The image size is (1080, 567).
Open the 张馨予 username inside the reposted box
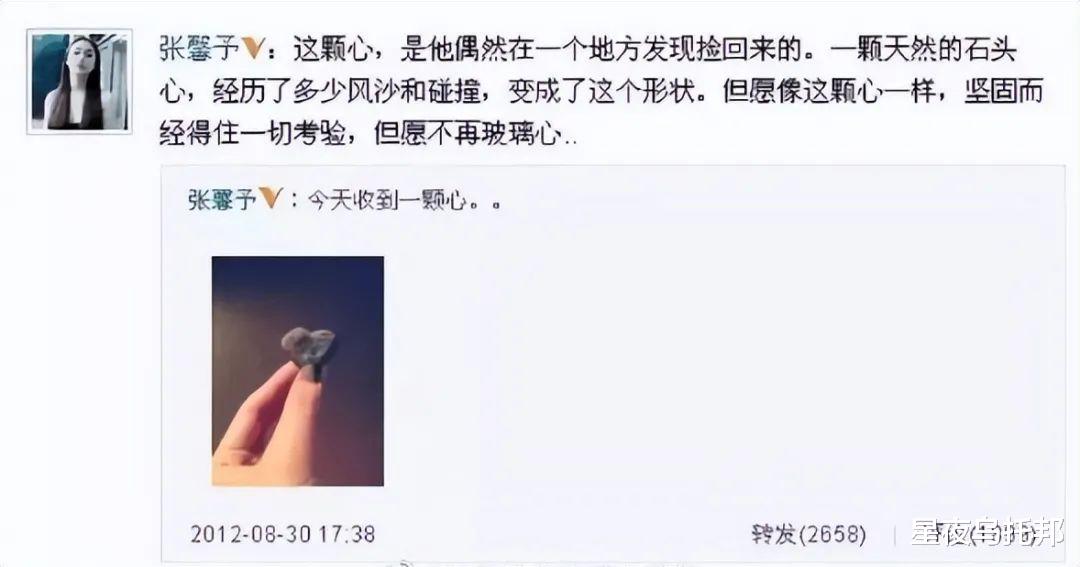coord(221,200)
